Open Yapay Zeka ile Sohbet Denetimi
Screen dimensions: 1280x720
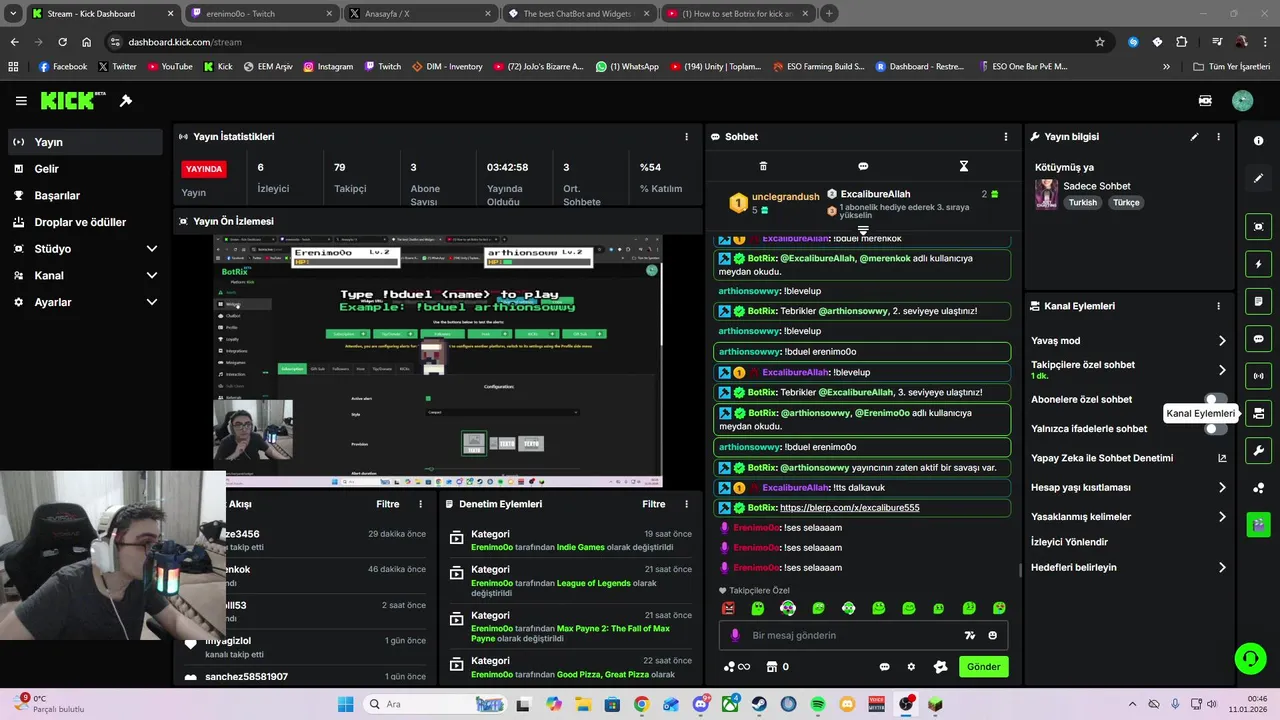1129,458
